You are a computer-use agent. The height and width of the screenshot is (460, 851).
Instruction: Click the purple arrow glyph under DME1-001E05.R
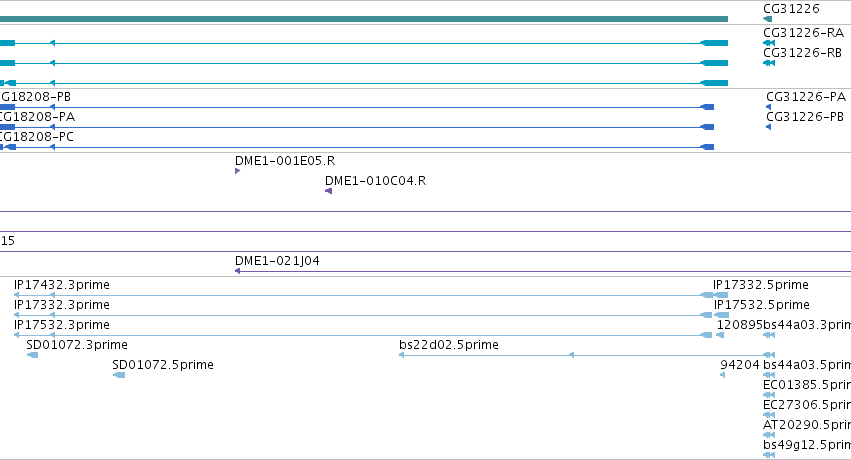[x=237, y=171]
